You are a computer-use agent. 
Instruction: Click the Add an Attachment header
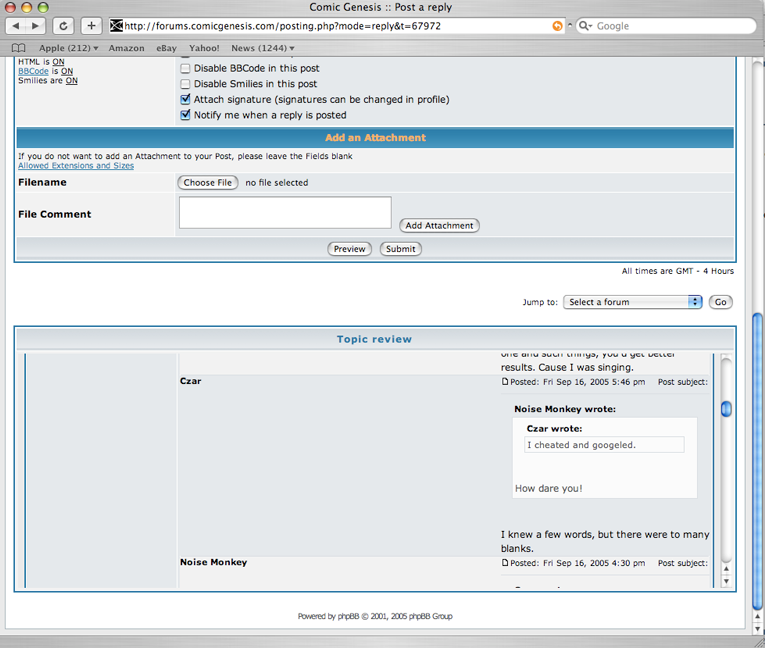(375, 138)
